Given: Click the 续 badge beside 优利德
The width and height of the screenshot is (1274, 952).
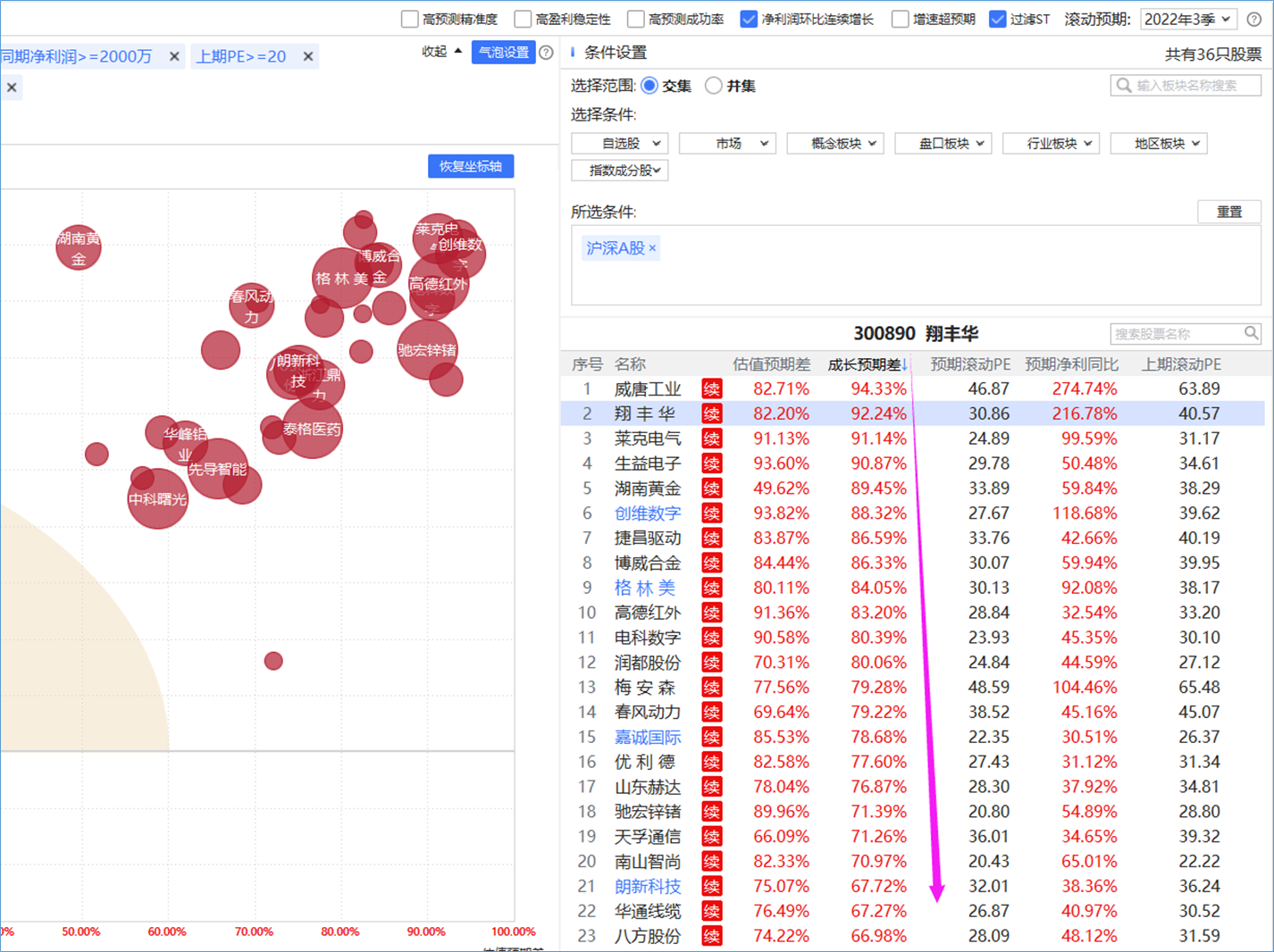Looking at the screenshot, I should 711,762.
